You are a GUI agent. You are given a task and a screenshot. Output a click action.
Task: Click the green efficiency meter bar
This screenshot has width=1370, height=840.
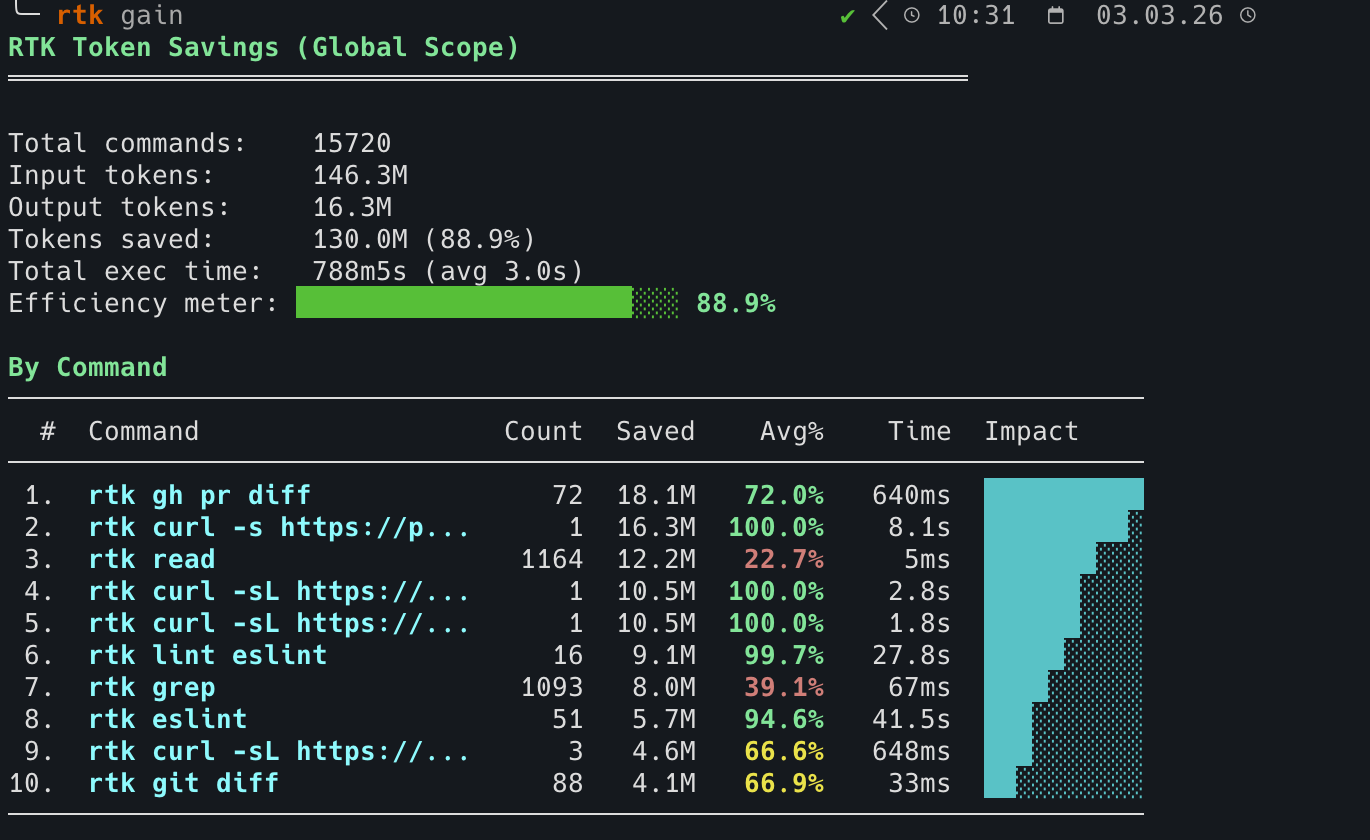point(464,302)
